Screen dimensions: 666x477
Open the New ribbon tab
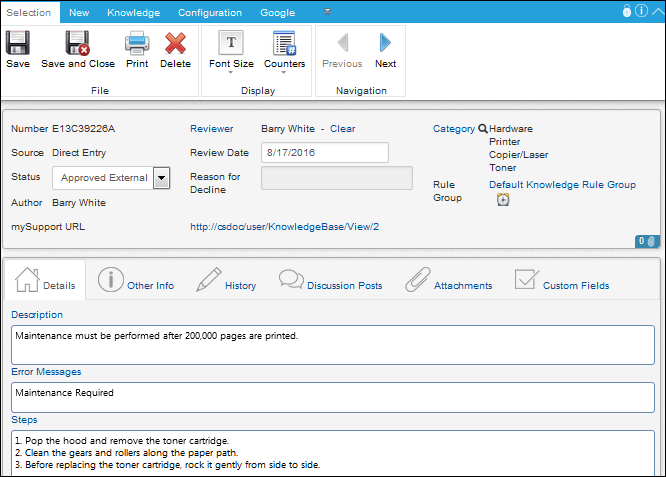[x=79, y=13]
